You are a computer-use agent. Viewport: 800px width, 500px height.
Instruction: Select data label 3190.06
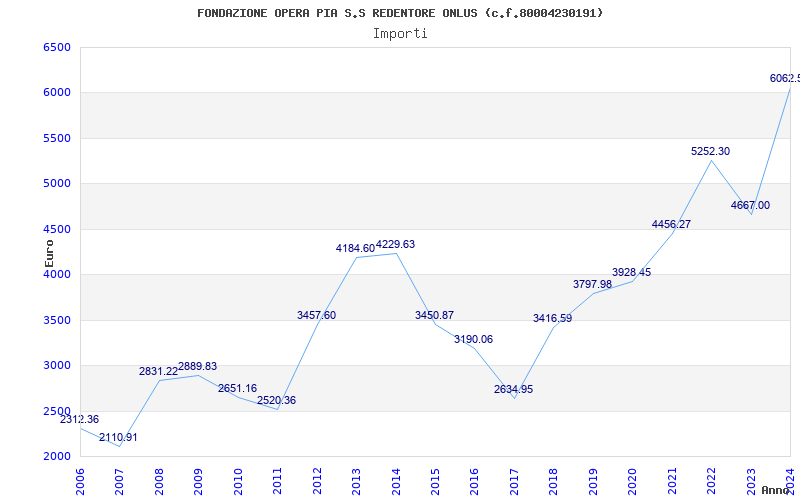473,339
